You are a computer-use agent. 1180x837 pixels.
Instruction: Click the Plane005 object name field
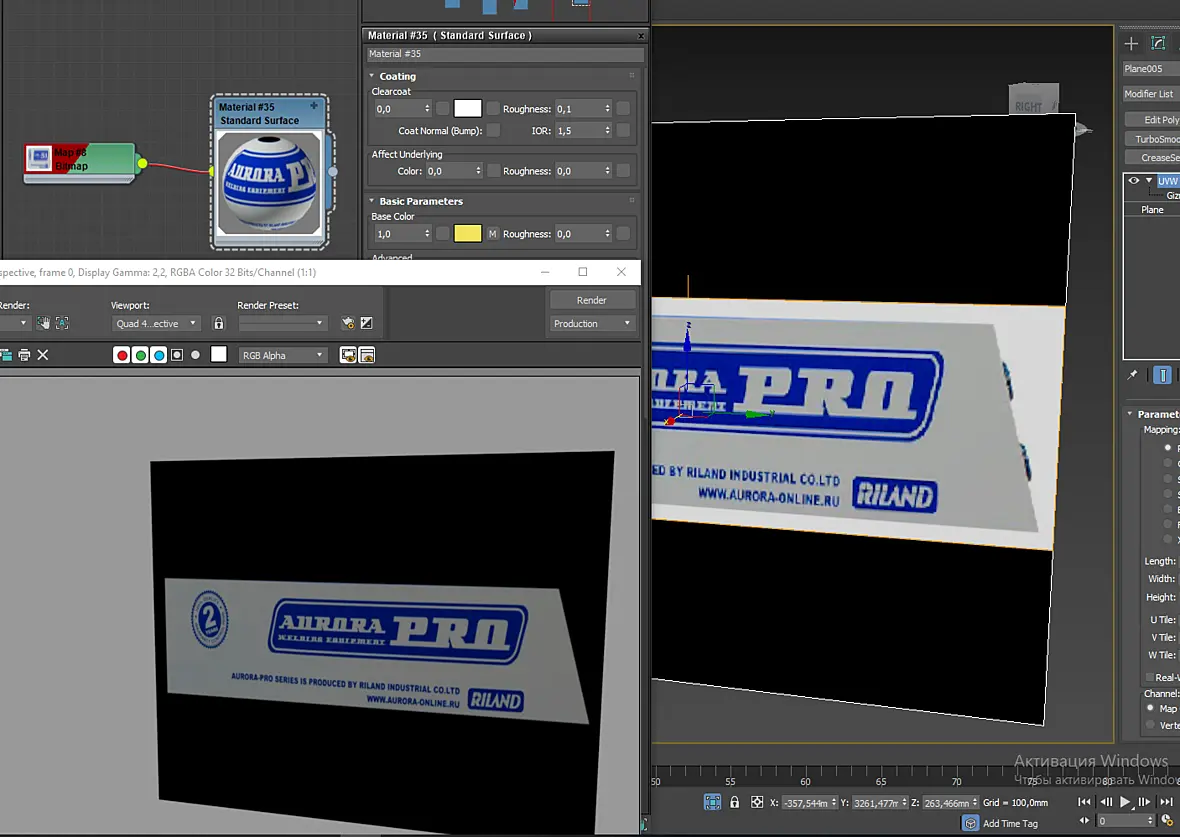pyautogui.click(x=1151, y=68)
